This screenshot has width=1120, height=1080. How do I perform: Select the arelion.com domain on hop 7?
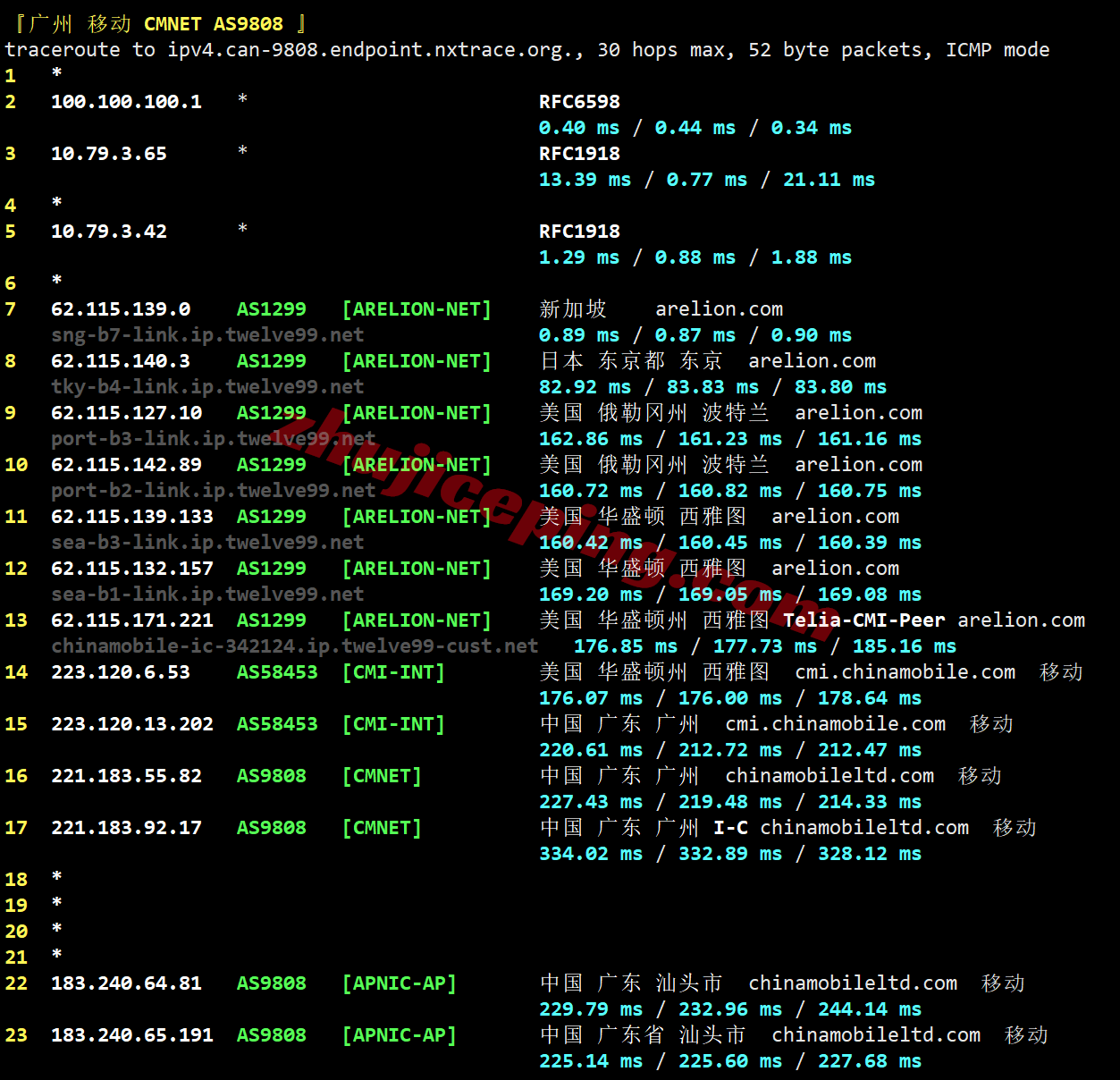point(719,308)
